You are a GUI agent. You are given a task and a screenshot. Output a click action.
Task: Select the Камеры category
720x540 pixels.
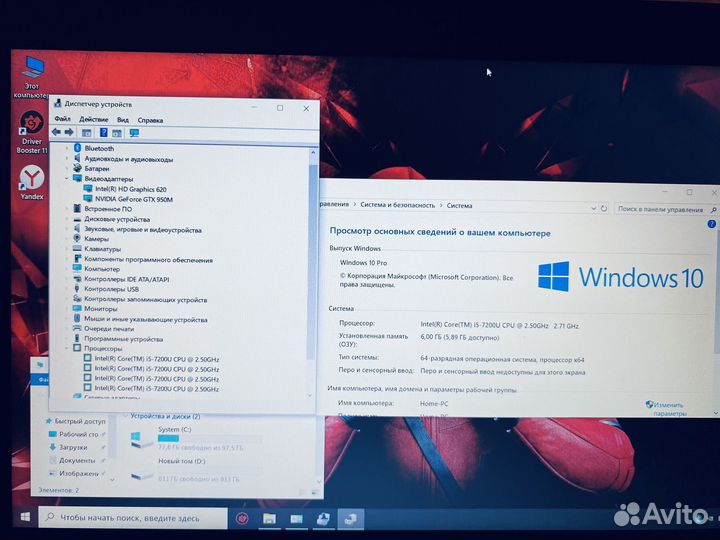pos(96,239)
